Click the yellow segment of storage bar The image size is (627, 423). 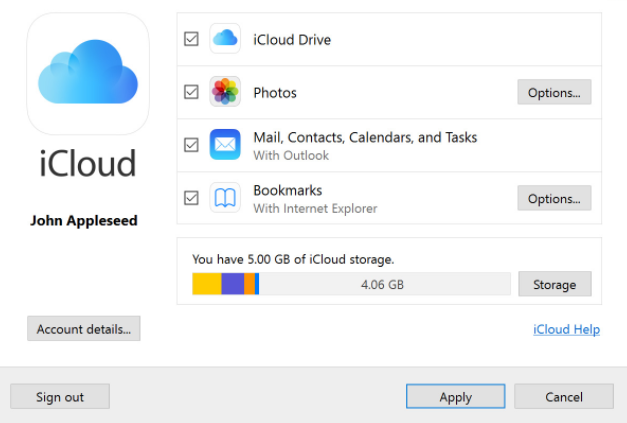[206, 284]
